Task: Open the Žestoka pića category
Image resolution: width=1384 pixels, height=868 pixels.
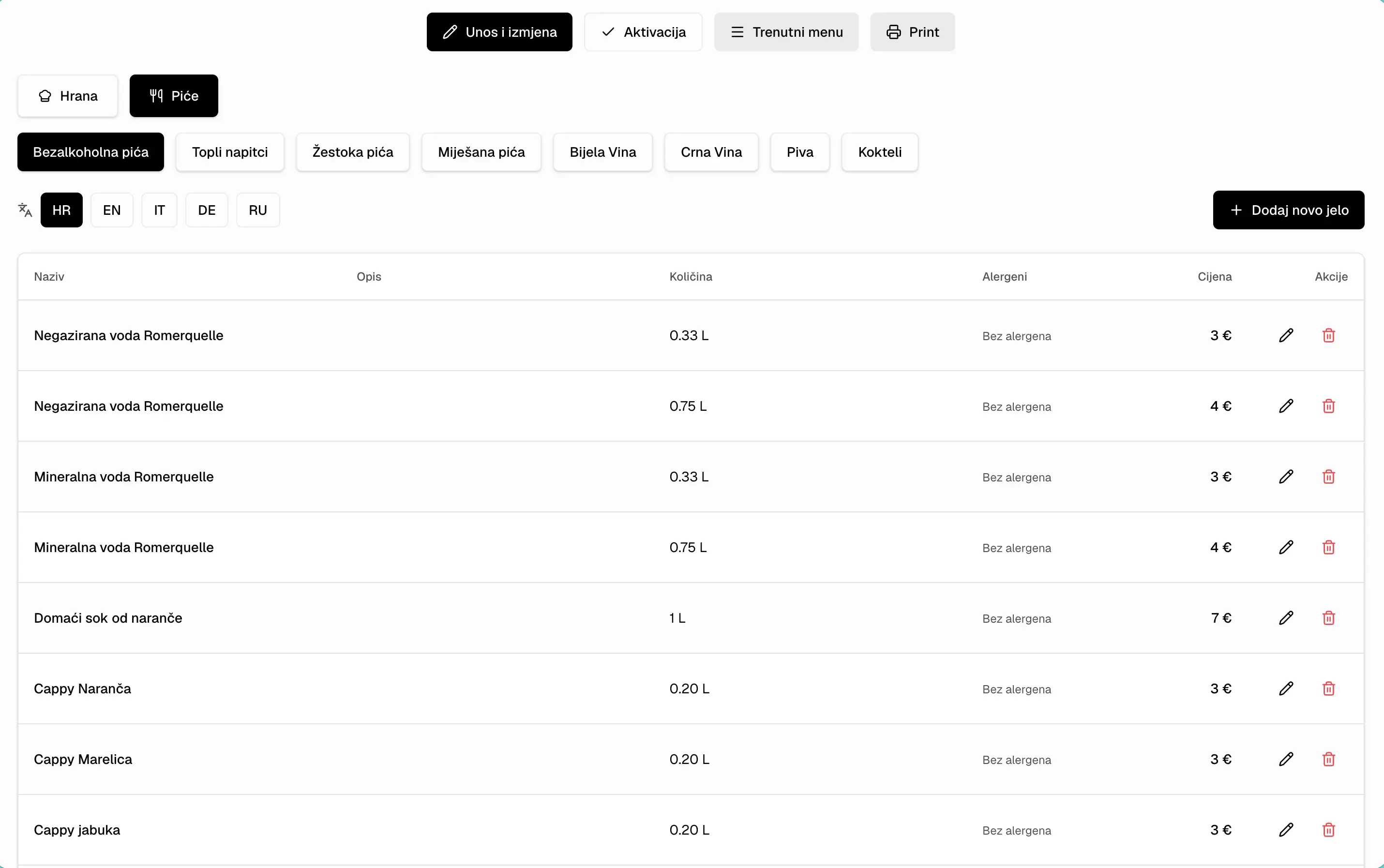Action: 352,152
